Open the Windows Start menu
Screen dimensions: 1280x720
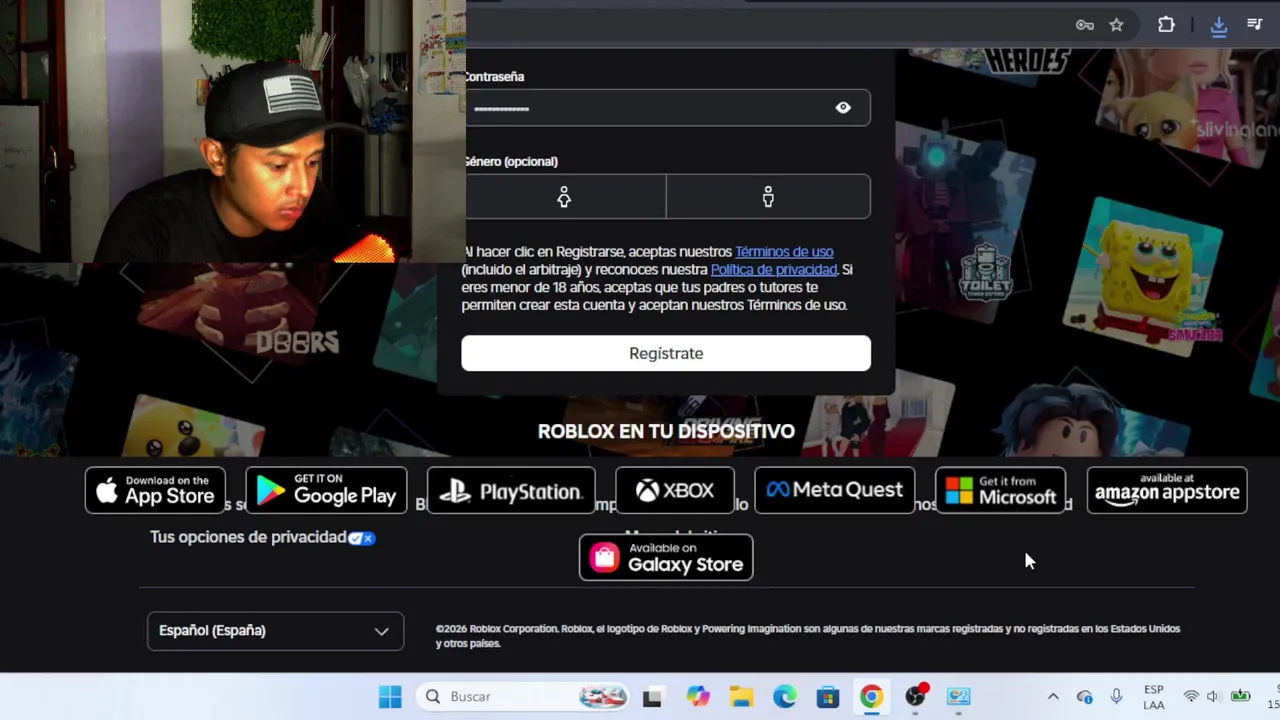click(390, 697)
